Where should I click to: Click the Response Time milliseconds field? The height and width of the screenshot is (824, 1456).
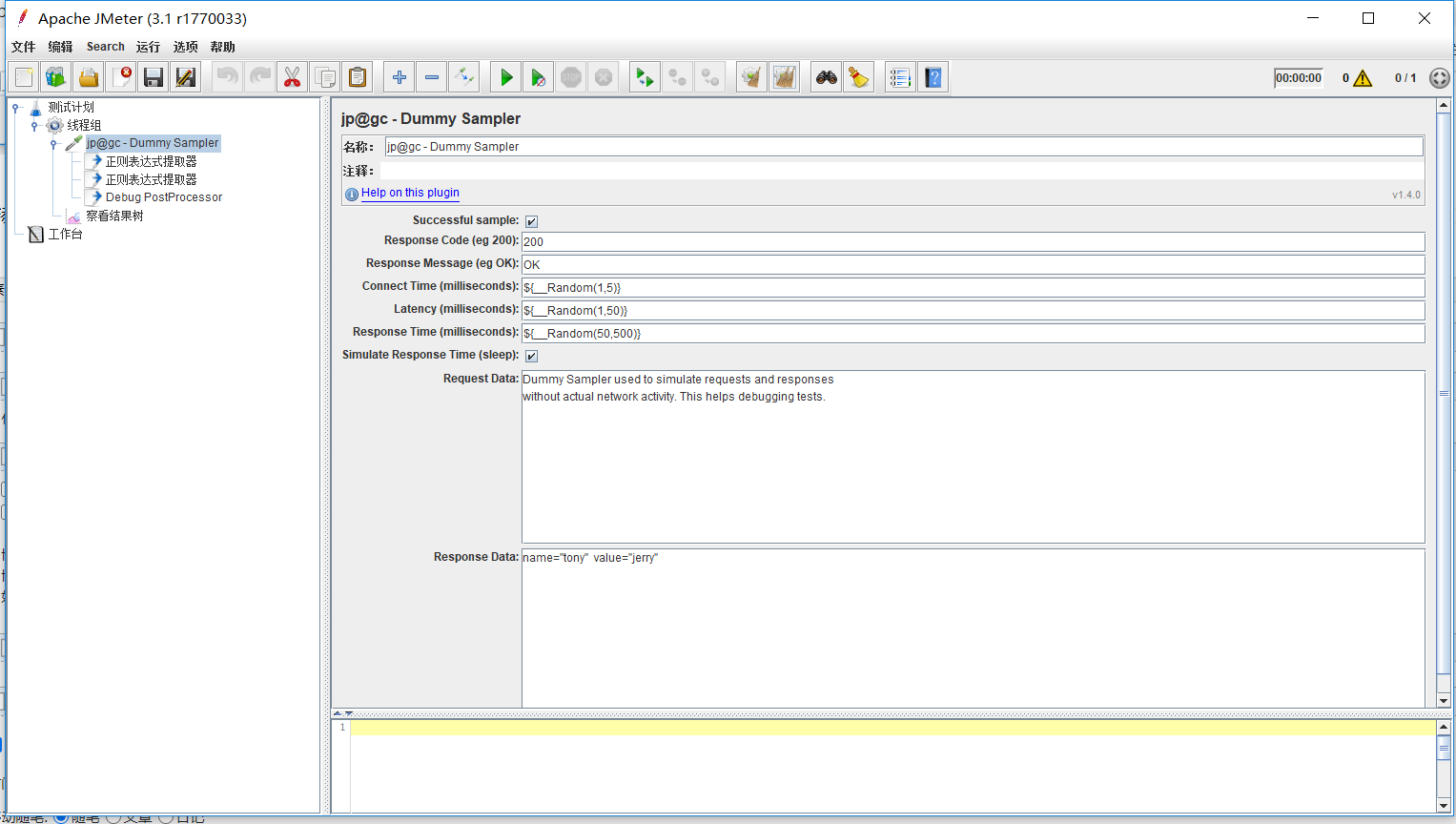click(x=974, y=334)
